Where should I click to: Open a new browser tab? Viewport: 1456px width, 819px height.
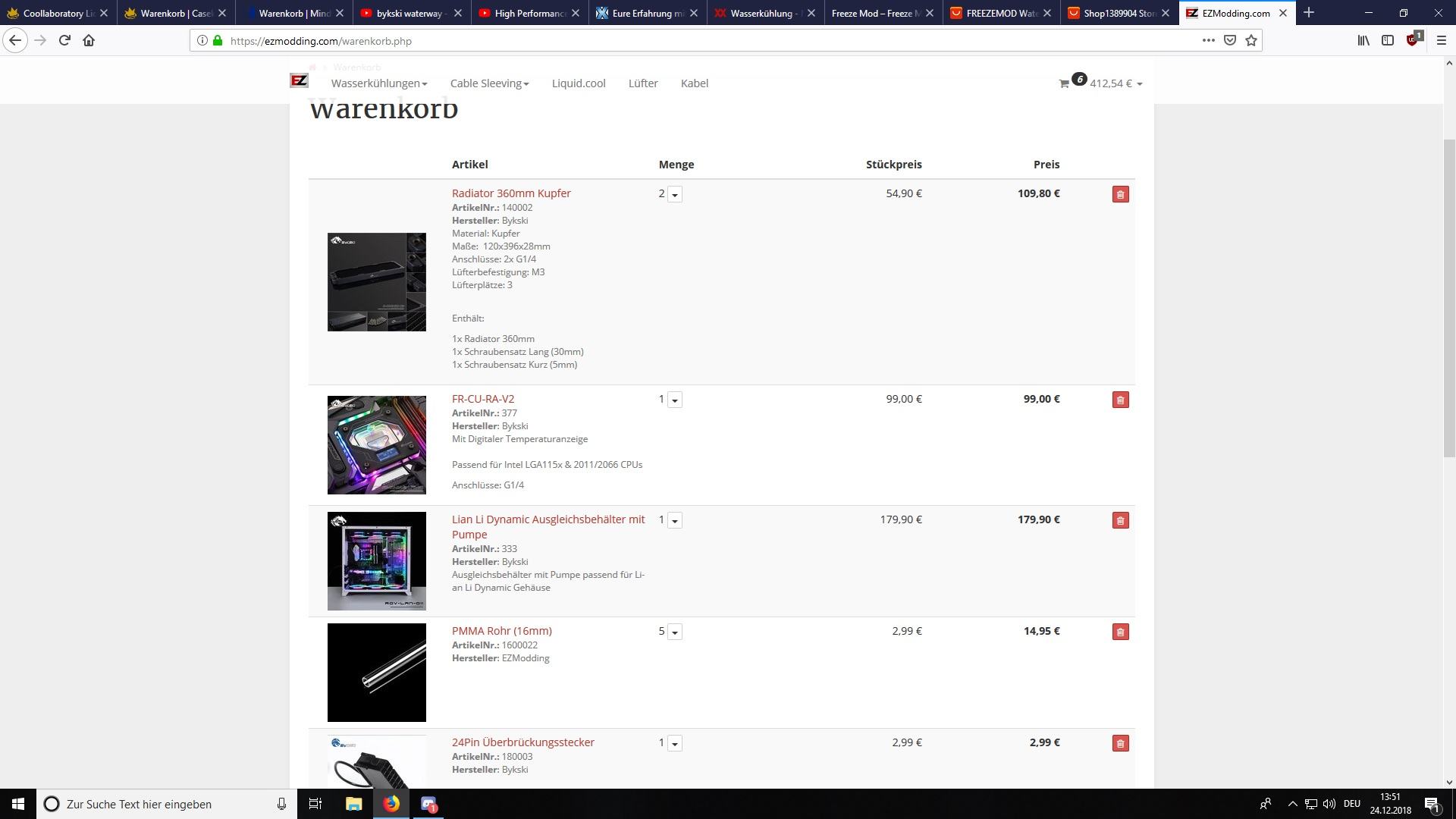tap(1308, 13)
